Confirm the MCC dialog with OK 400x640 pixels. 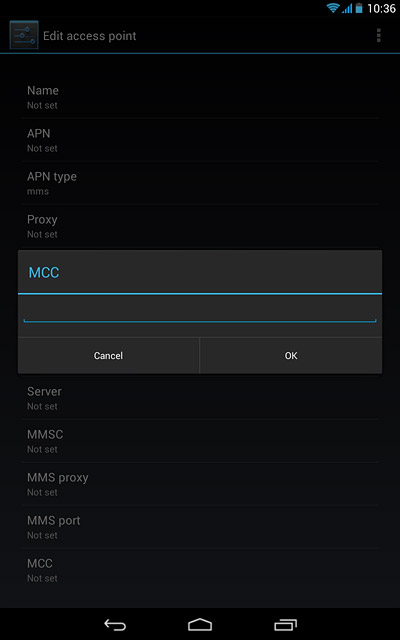click(x=291, y=356)
